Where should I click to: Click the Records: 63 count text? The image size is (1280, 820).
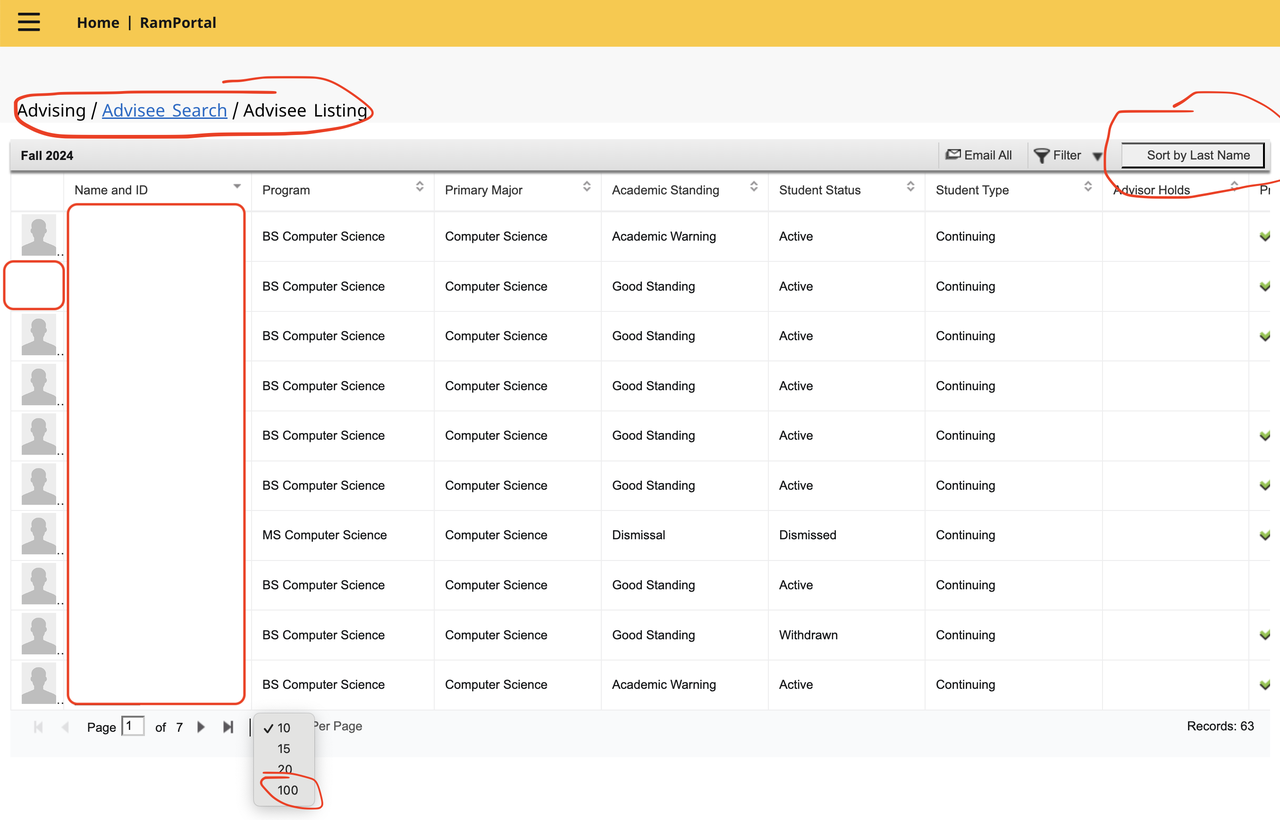(1220, 726)
